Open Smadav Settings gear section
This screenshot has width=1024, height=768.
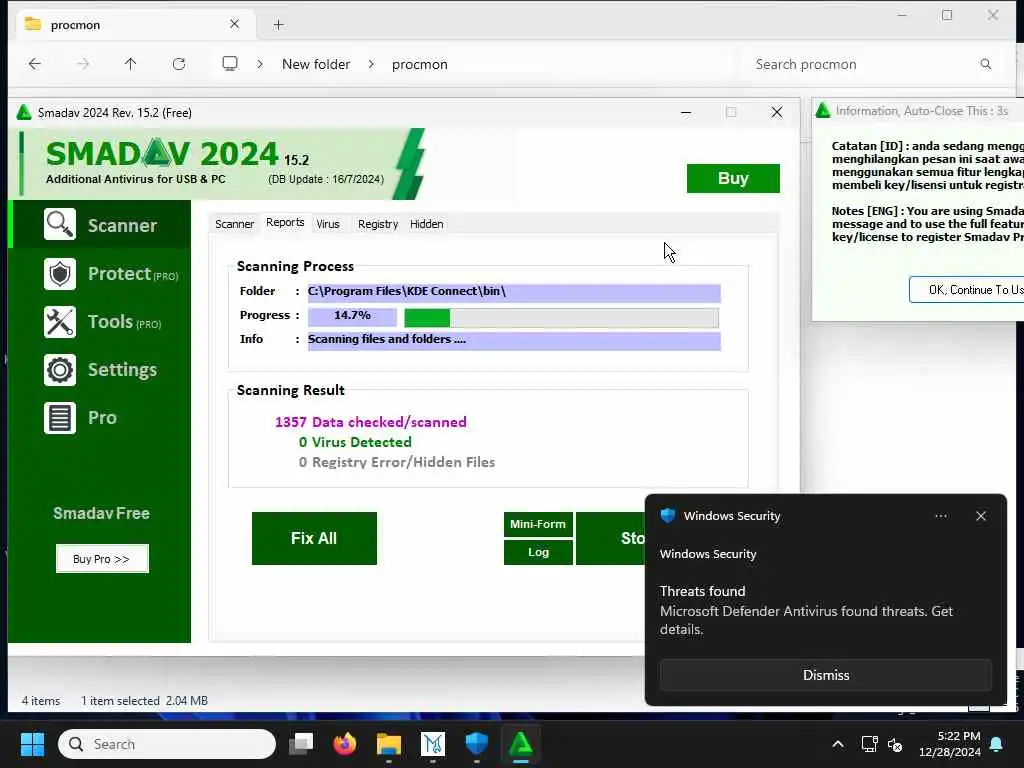click(101, 370)
